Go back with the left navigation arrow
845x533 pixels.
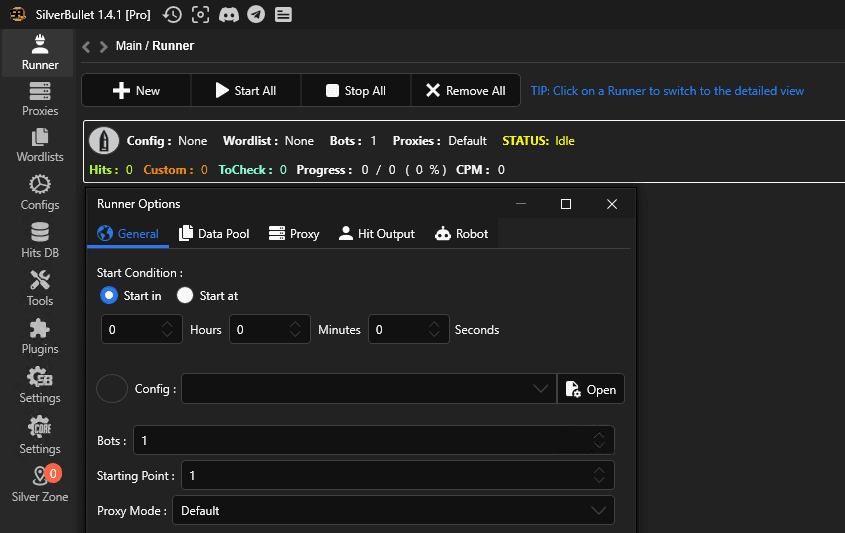click(86, 47)
